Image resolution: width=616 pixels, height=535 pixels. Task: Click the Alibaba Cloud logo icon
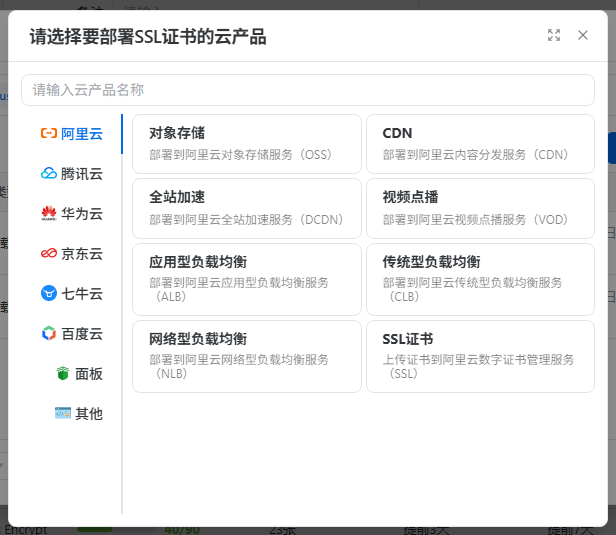[48, 133]
